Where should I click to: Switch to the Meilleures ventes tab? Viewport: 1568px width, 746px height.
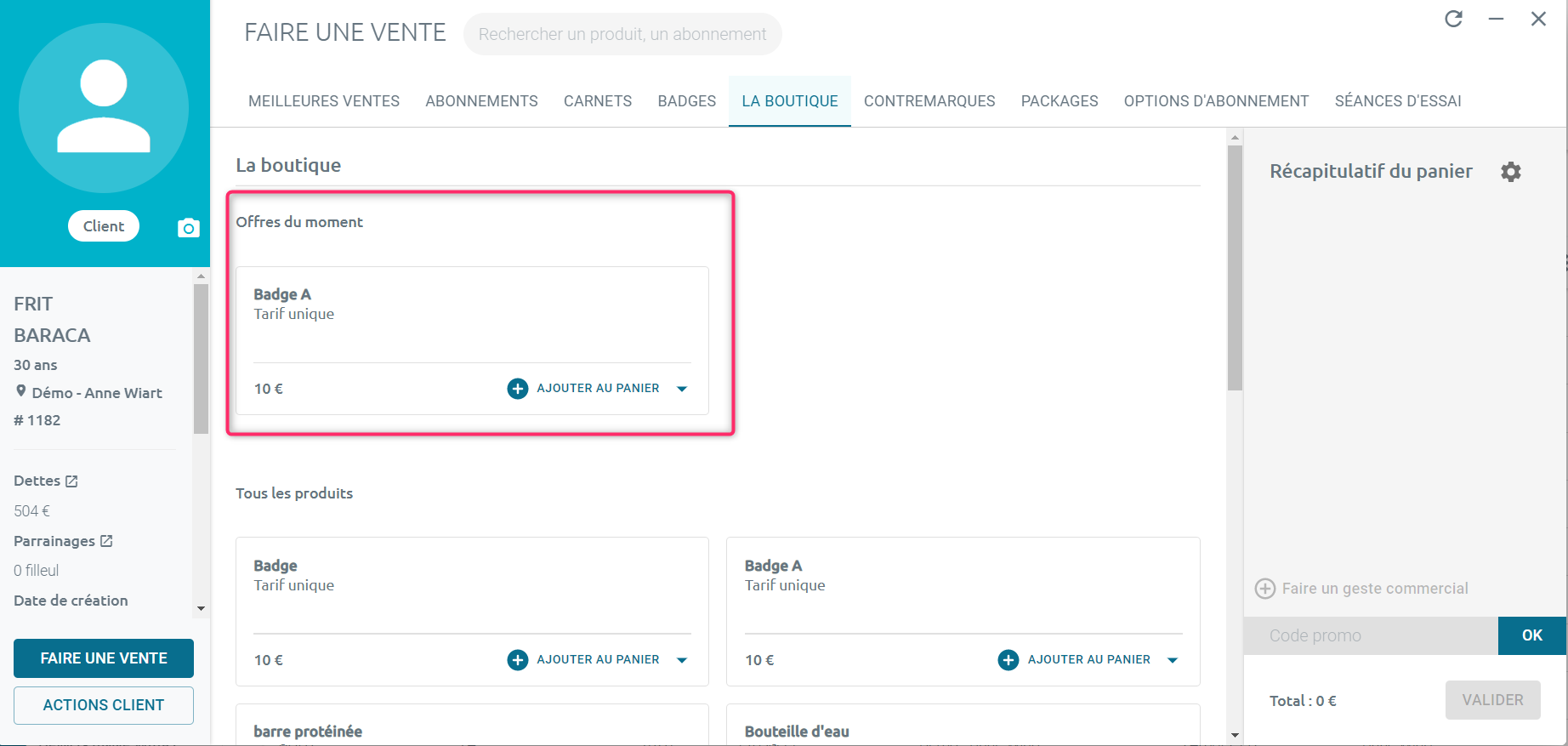pyautogui.click(x=324, y=101)
